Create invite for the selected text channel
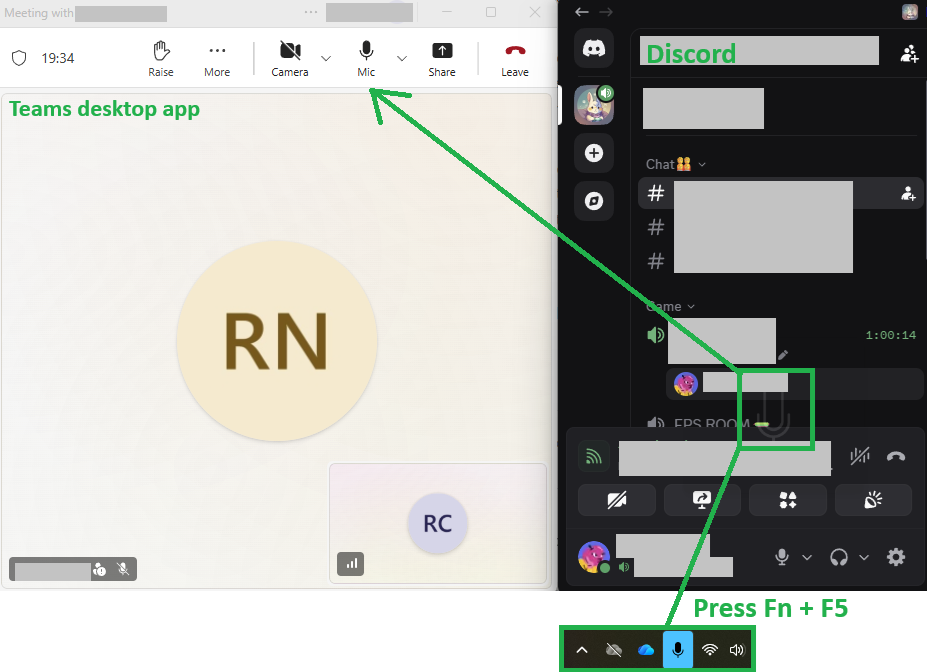This screenshot has width=927, height=672. pyautogui.click(x=908, y=193)
